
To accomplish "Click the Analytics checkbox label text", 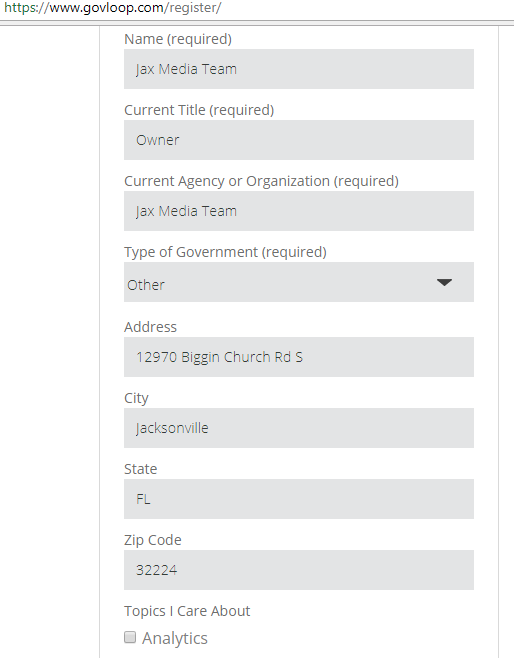I will 175,638.
